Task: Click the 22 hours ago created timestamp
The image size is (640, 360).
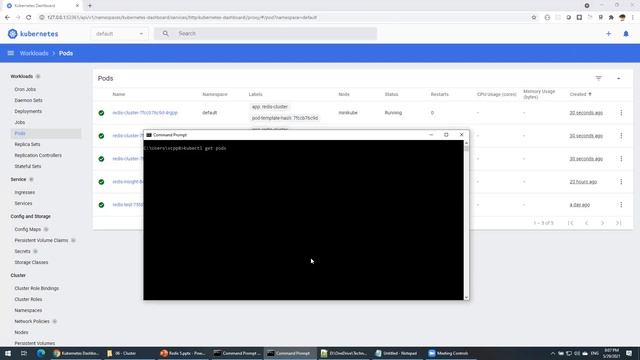Action: 583,182
